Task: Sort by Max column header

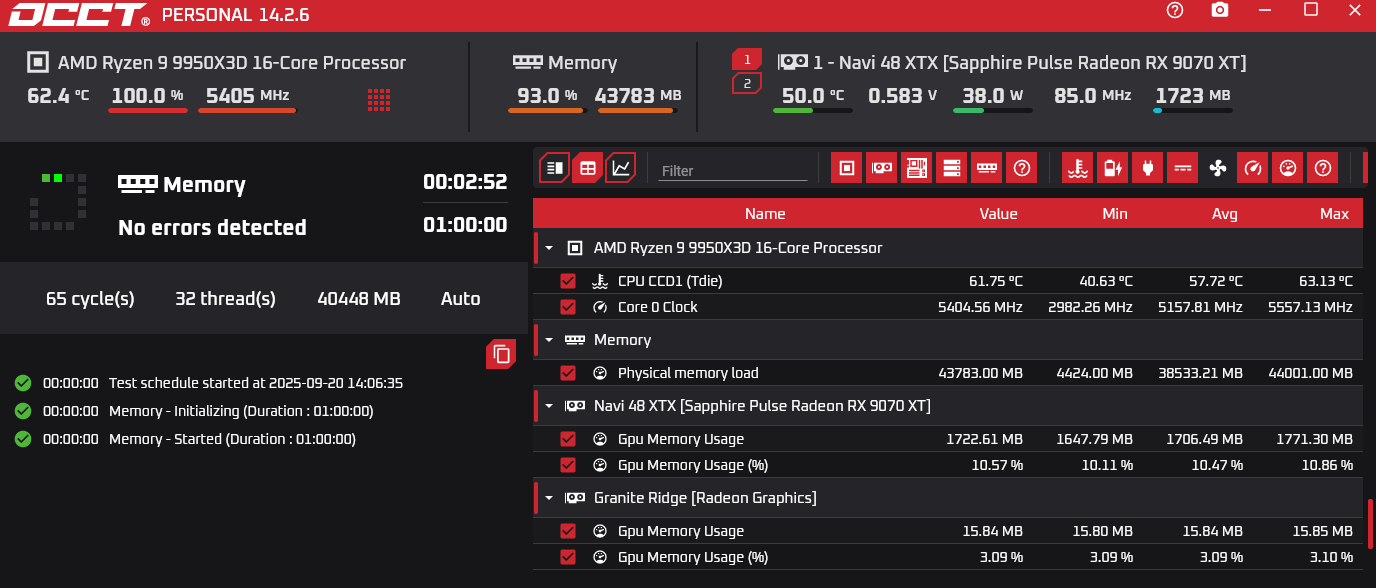Action: (1334, 213)
